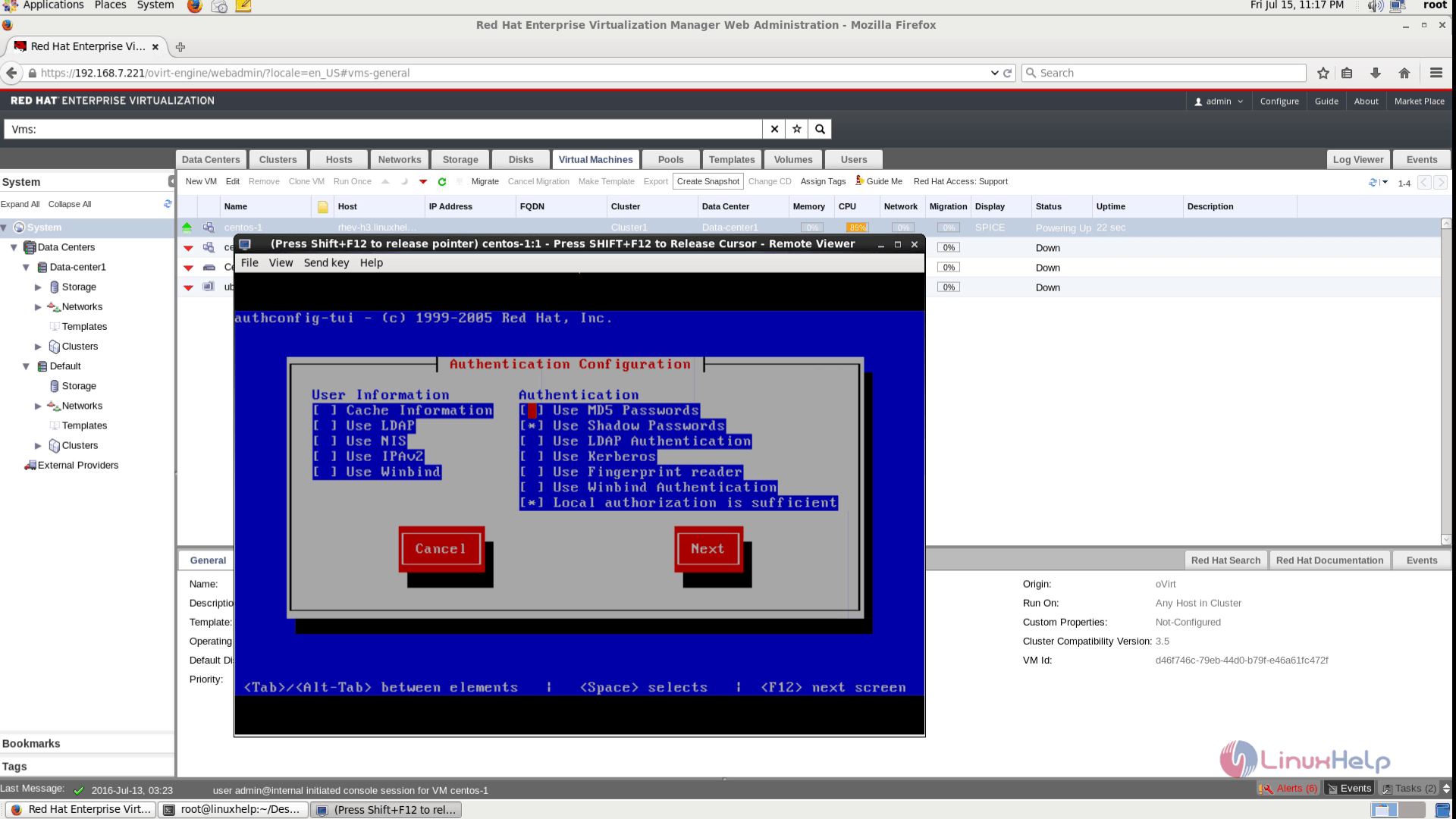The height and width of the screenshot is (819, 1456).
Task: Go to Firefox home page icon
Action: pos(1404,73)
